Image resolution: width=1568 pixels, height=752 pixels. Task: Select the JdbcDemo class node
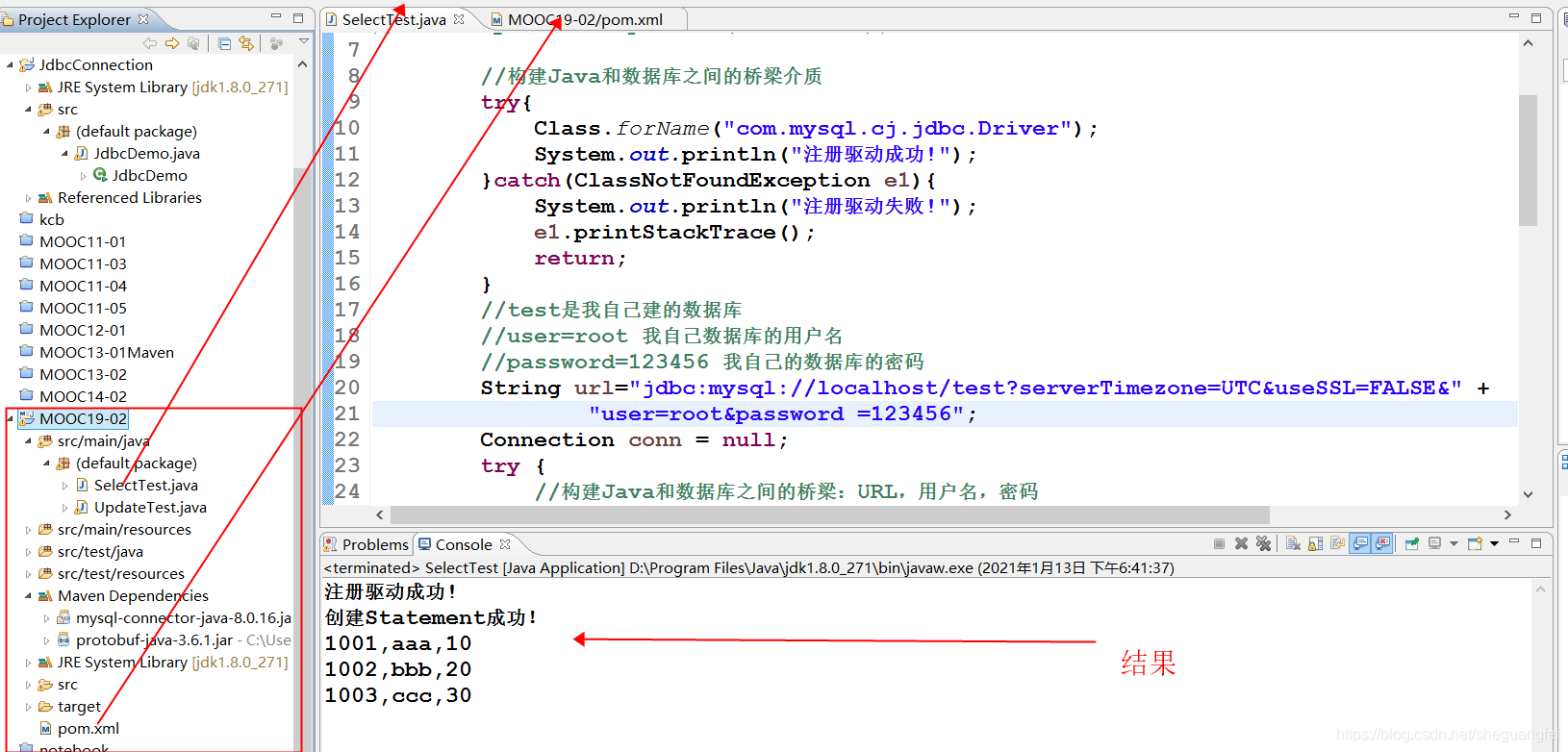149,175
